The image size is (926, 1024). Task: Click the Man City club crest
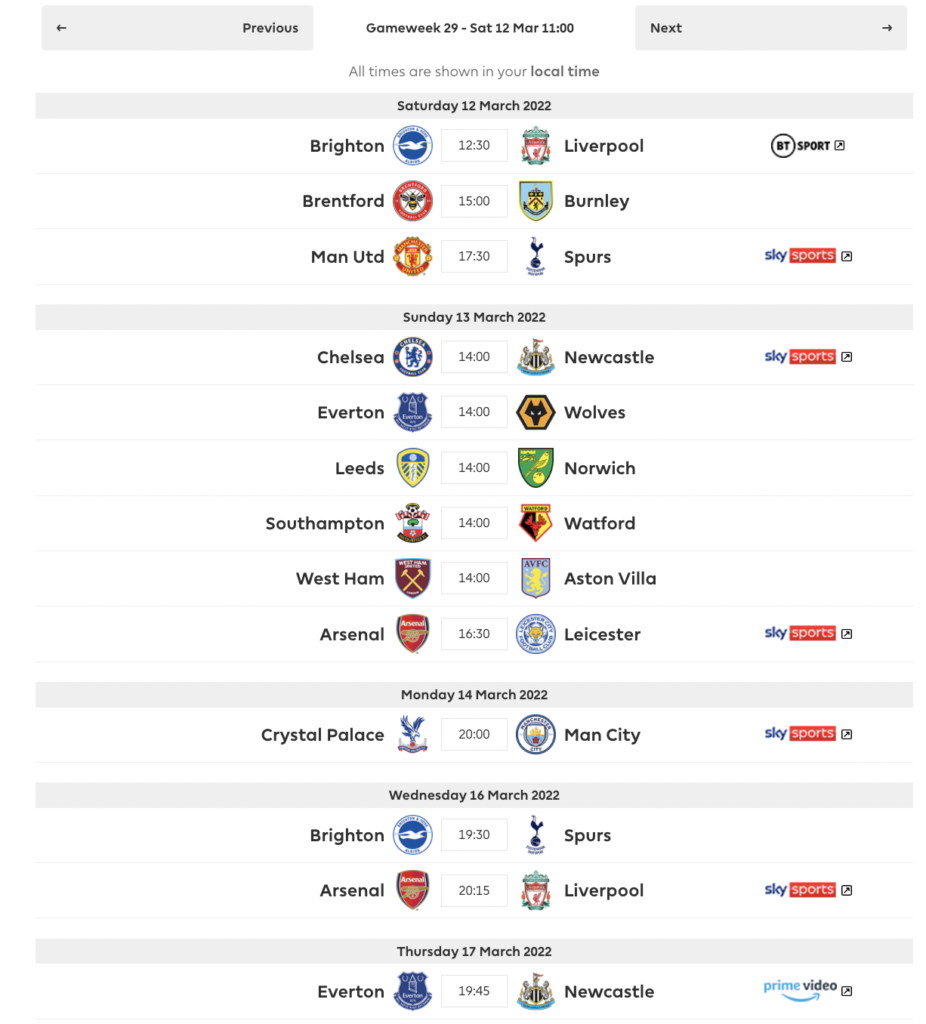[536, 735]
